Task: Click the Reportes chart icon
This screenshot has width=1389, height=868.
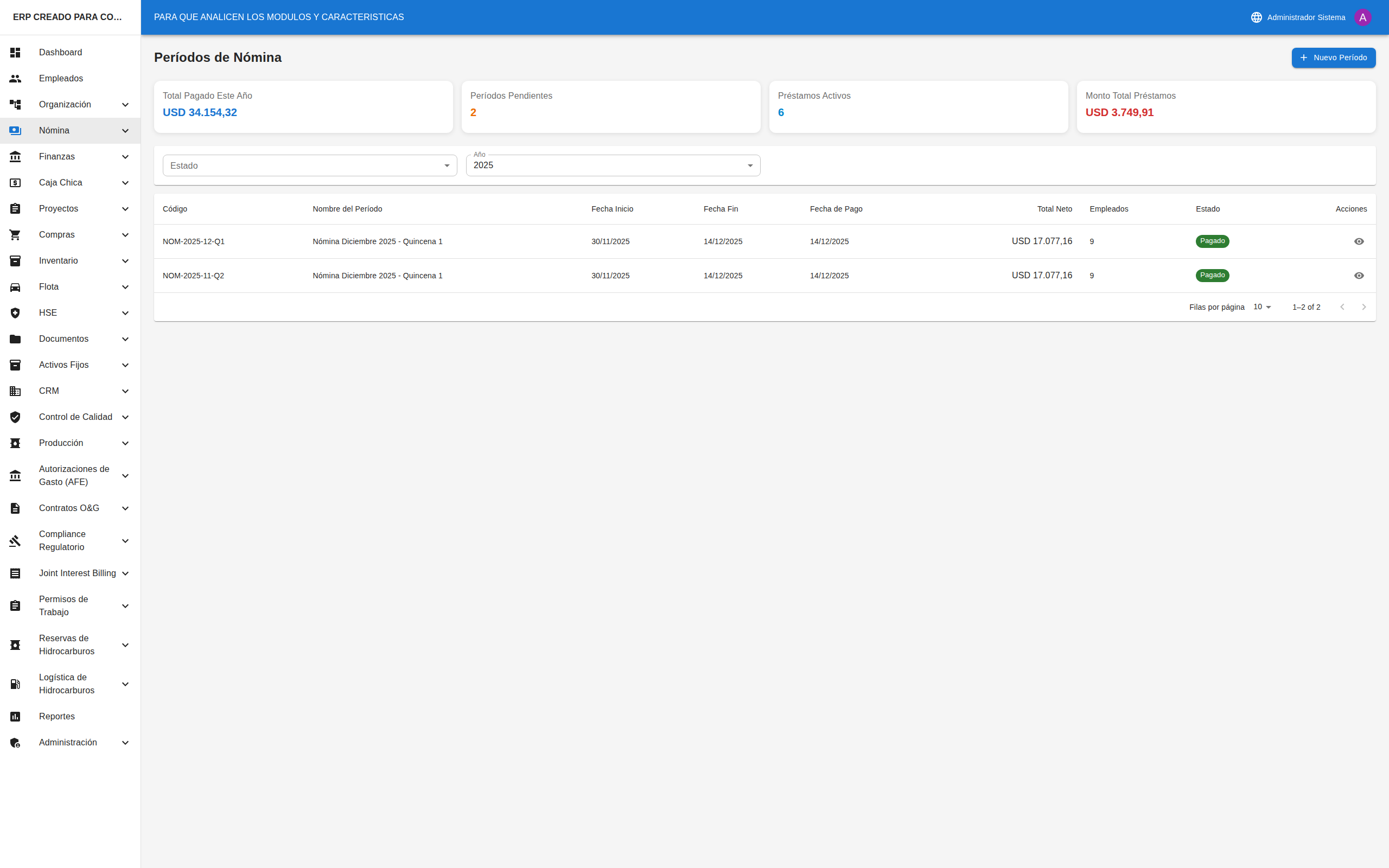Action: [16, 717]
